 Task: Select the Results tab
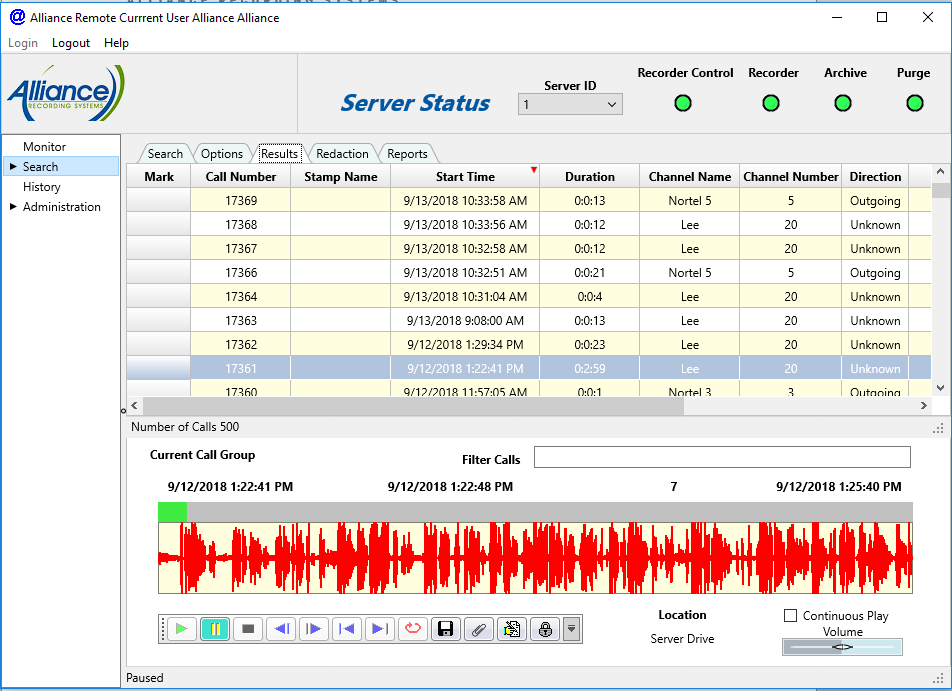click(279, 154)
